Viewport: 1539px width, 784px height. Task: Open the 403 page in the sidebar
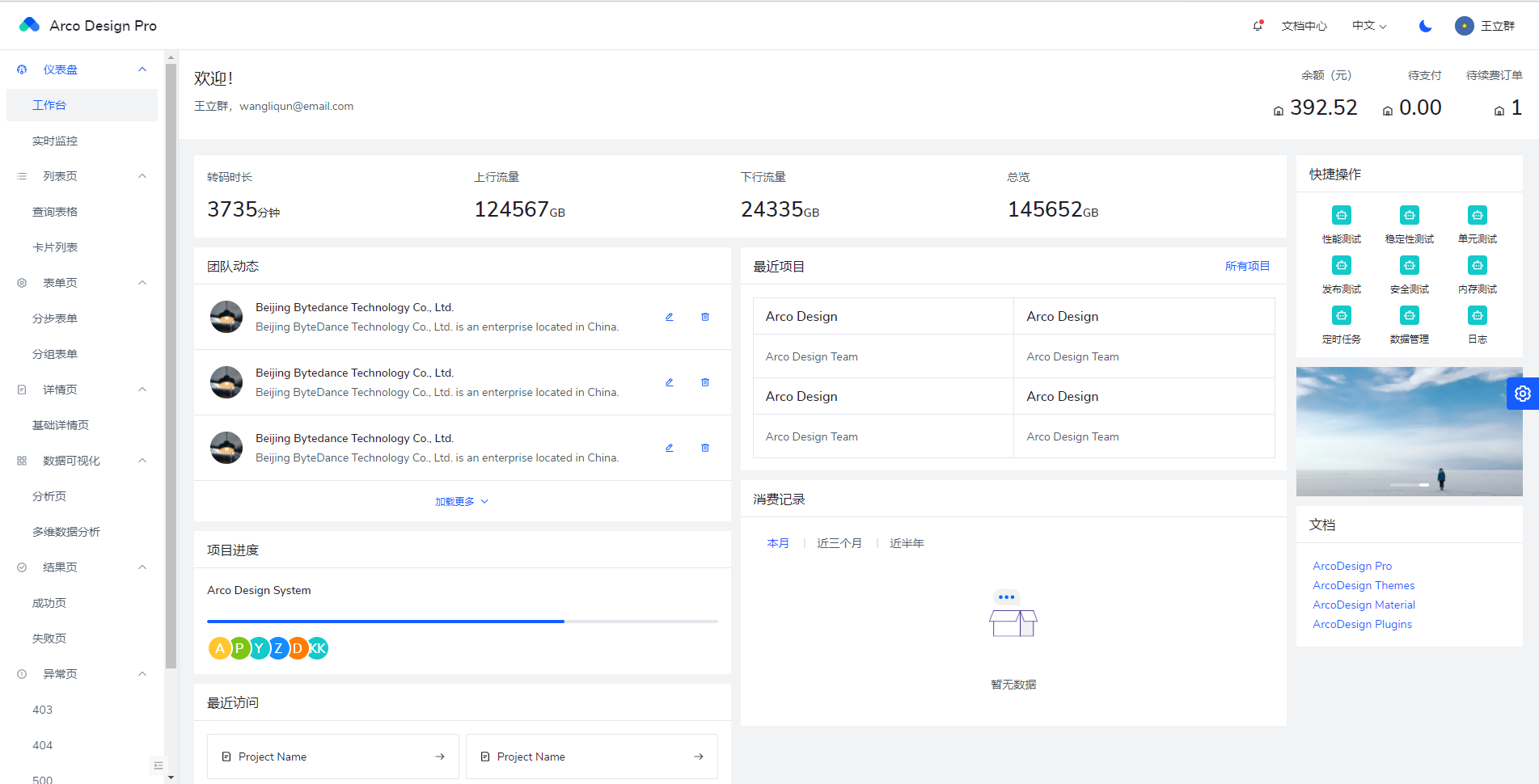coord(82,710)
